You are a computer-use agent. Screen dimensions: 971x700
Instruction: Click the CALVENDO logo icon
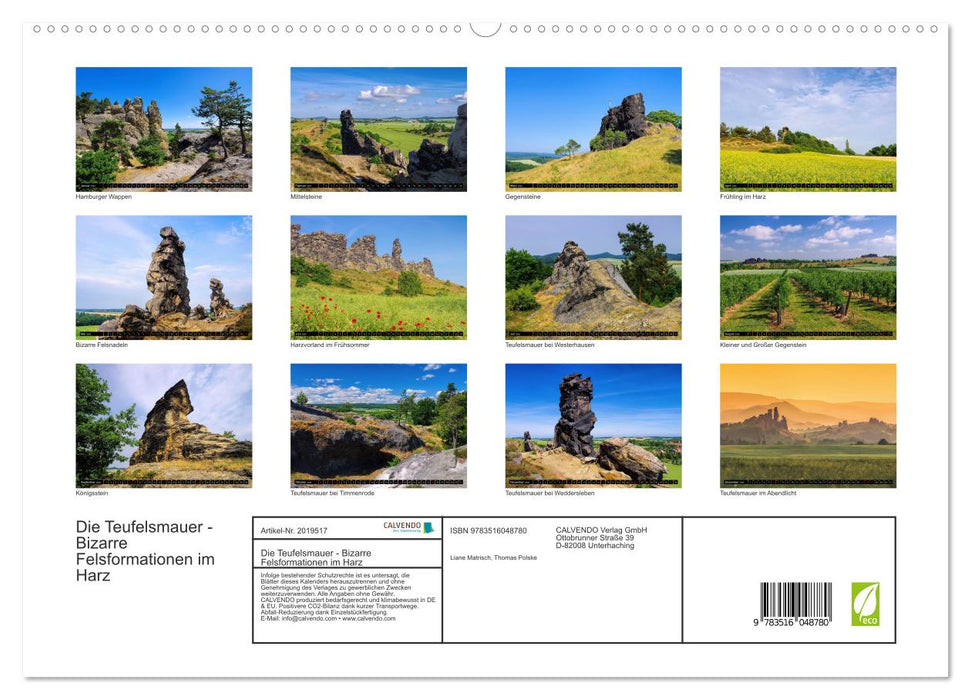(x=402, y=525)
